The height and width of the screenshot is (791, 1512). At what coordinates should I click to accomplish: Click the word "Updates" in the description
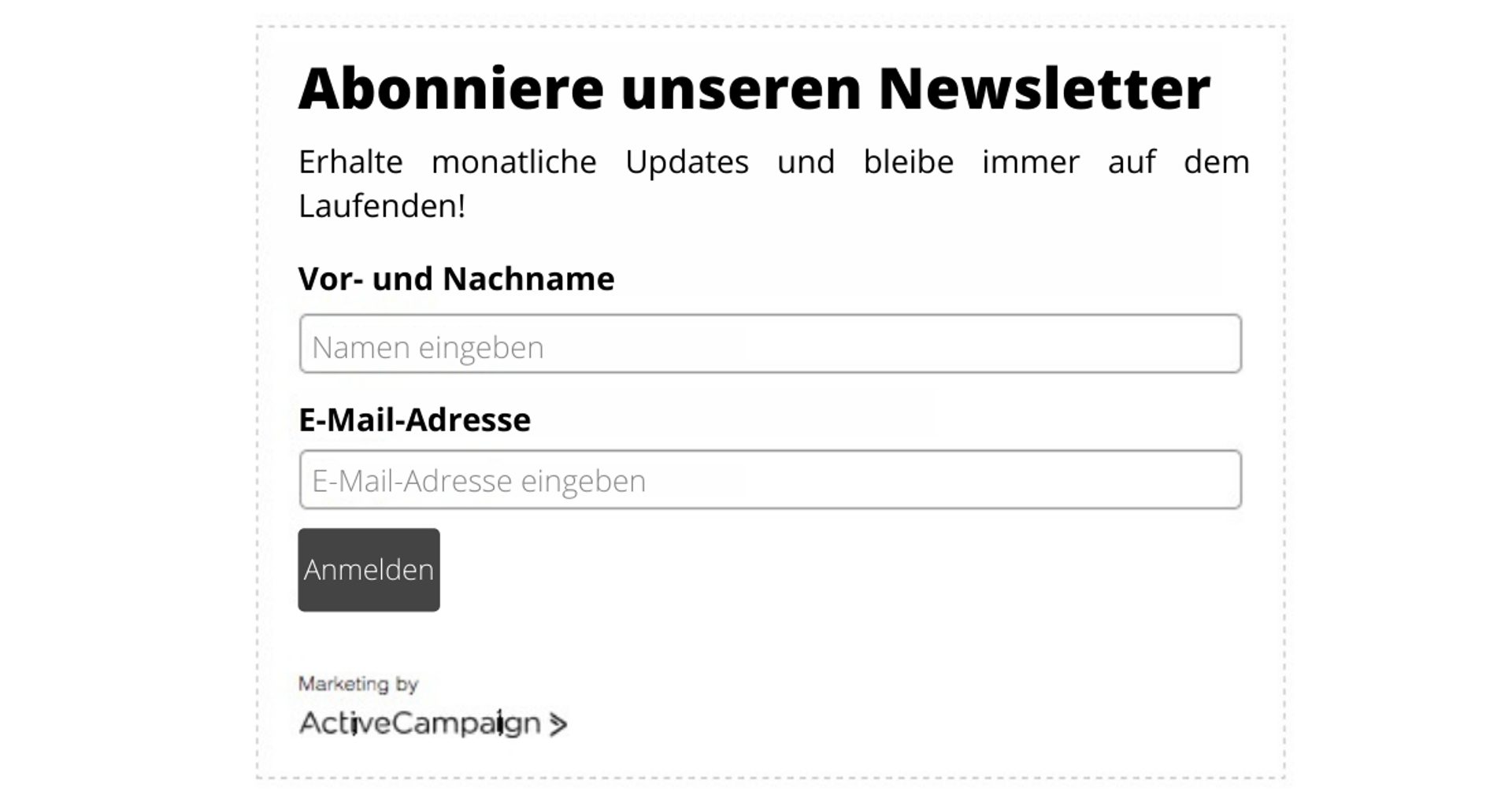pyautogui.click(x=687, y=162)
